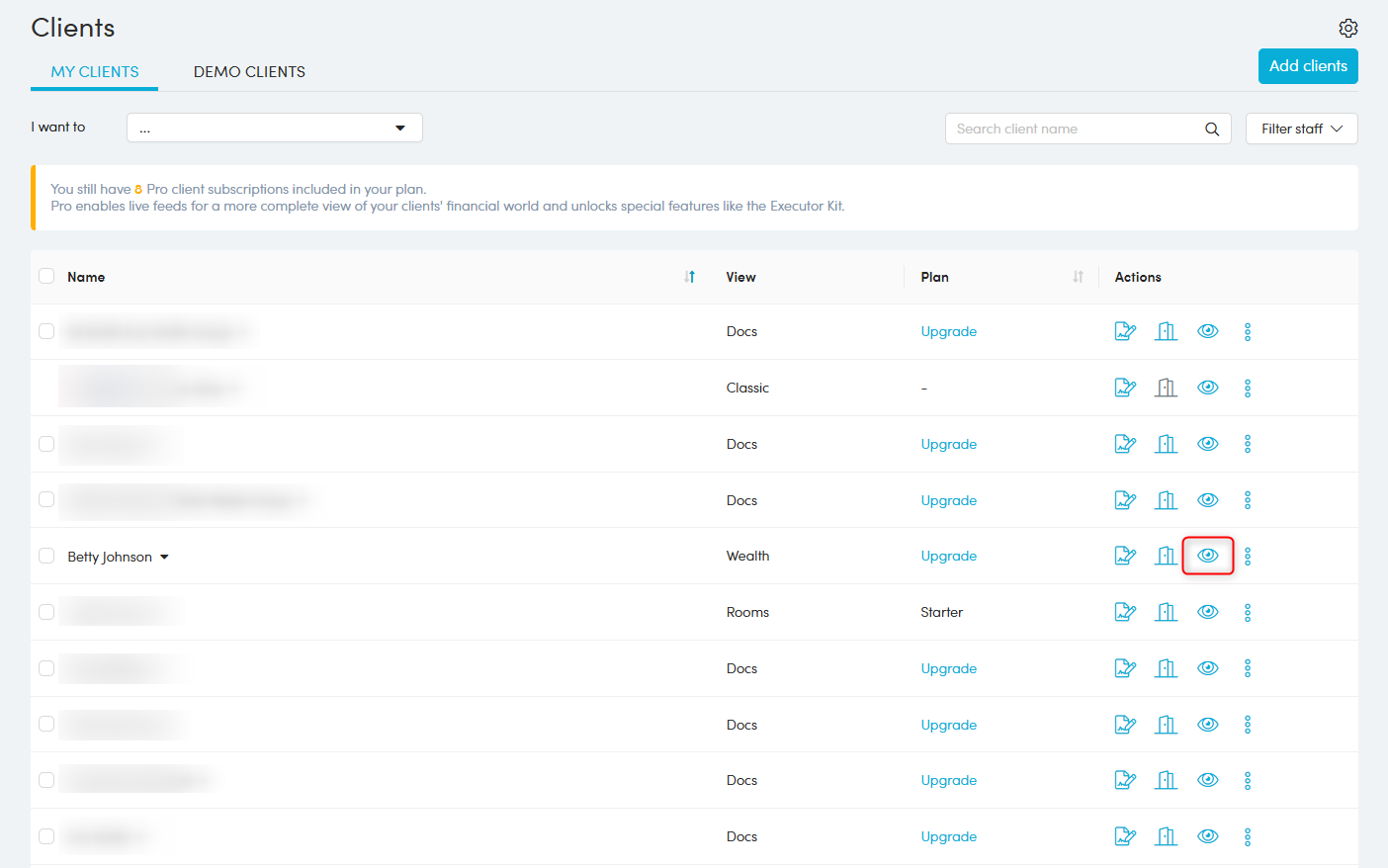The width and height of the screenshot is (1388, 868).
Task: Open the settings gear above Add clients
Action: tap(1347, 28)
